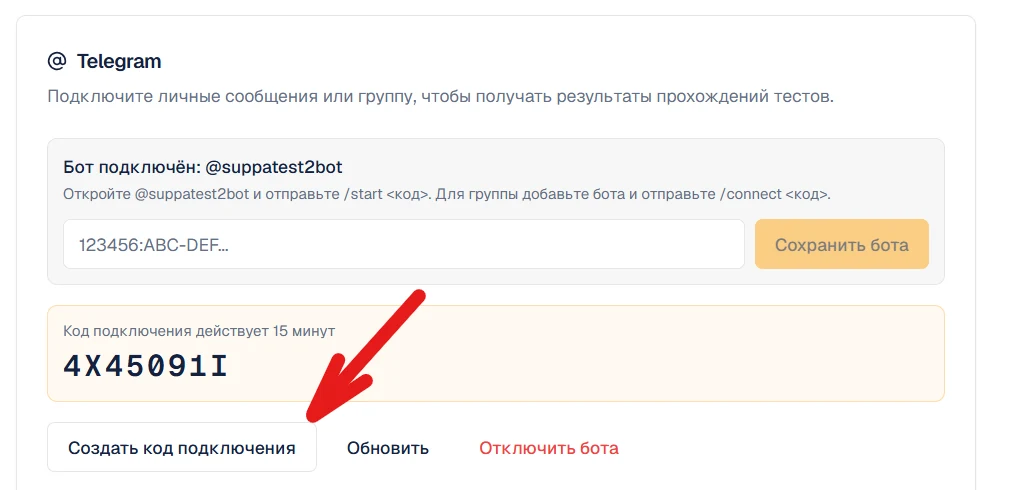Image resolution: width=1027 pixels, height=490 pixels.
Task: Select the connection code 4X45091I
Action: (145, 367)
